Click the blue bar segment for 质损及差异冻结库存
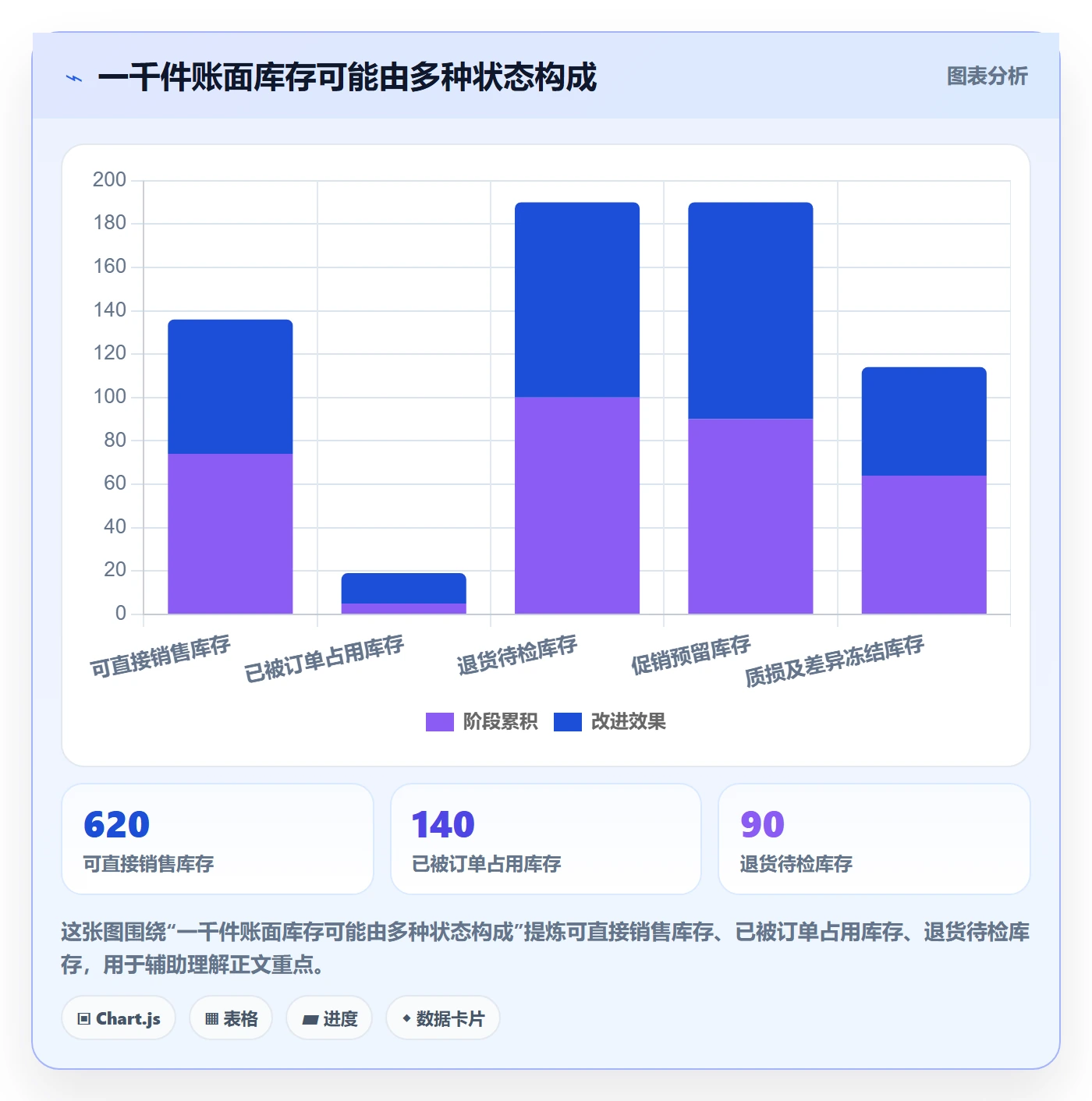Image resolution: width=1092 pixels, height=1101 pixels. click(x=924, y=421)
